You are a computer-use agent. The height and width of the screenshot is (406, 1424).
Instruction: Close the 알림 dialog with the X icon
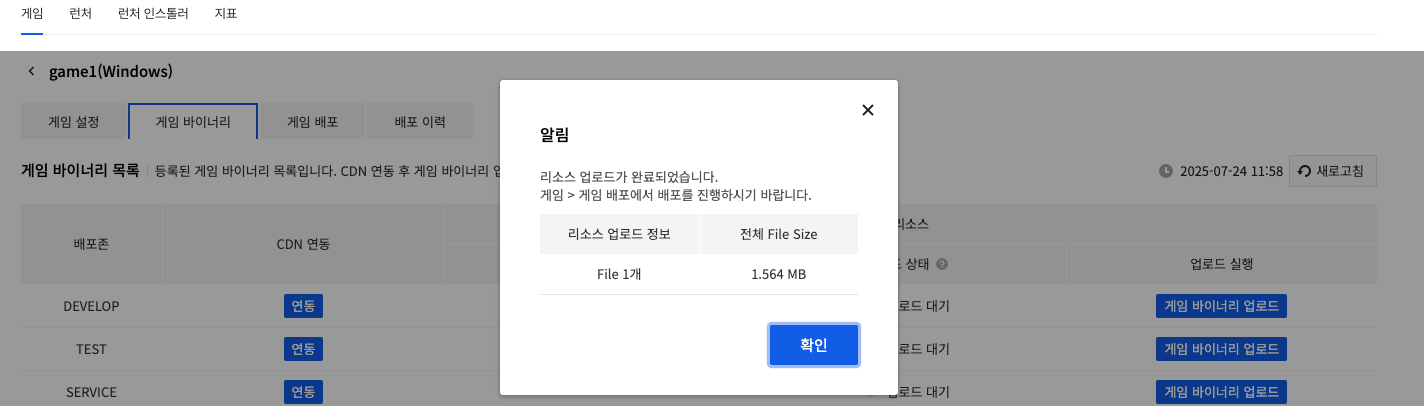pos(868,110)
